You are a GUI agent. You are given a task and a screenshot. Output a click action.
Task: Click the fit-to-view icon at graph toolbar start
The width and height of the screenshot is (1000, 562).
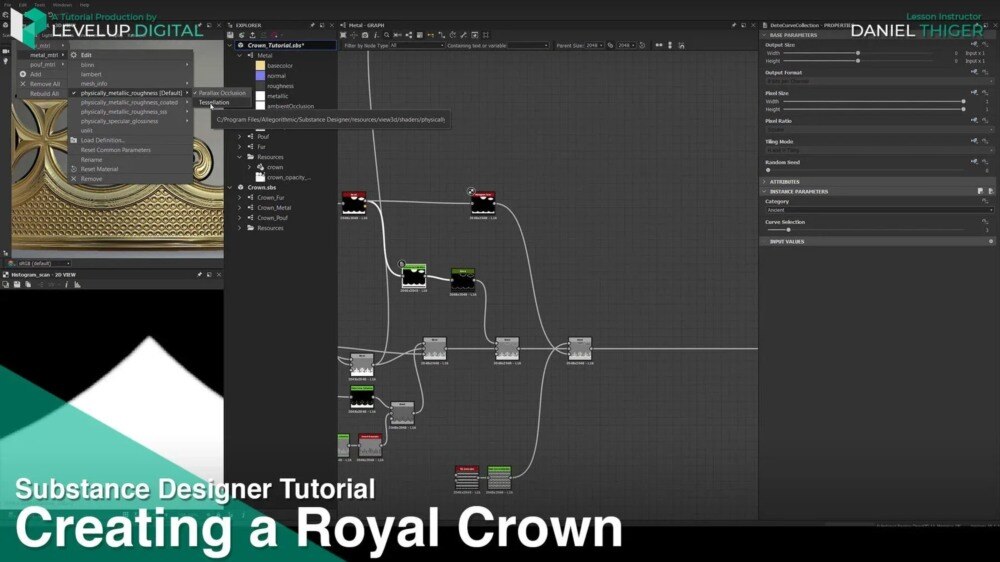[x=343, y=35]
